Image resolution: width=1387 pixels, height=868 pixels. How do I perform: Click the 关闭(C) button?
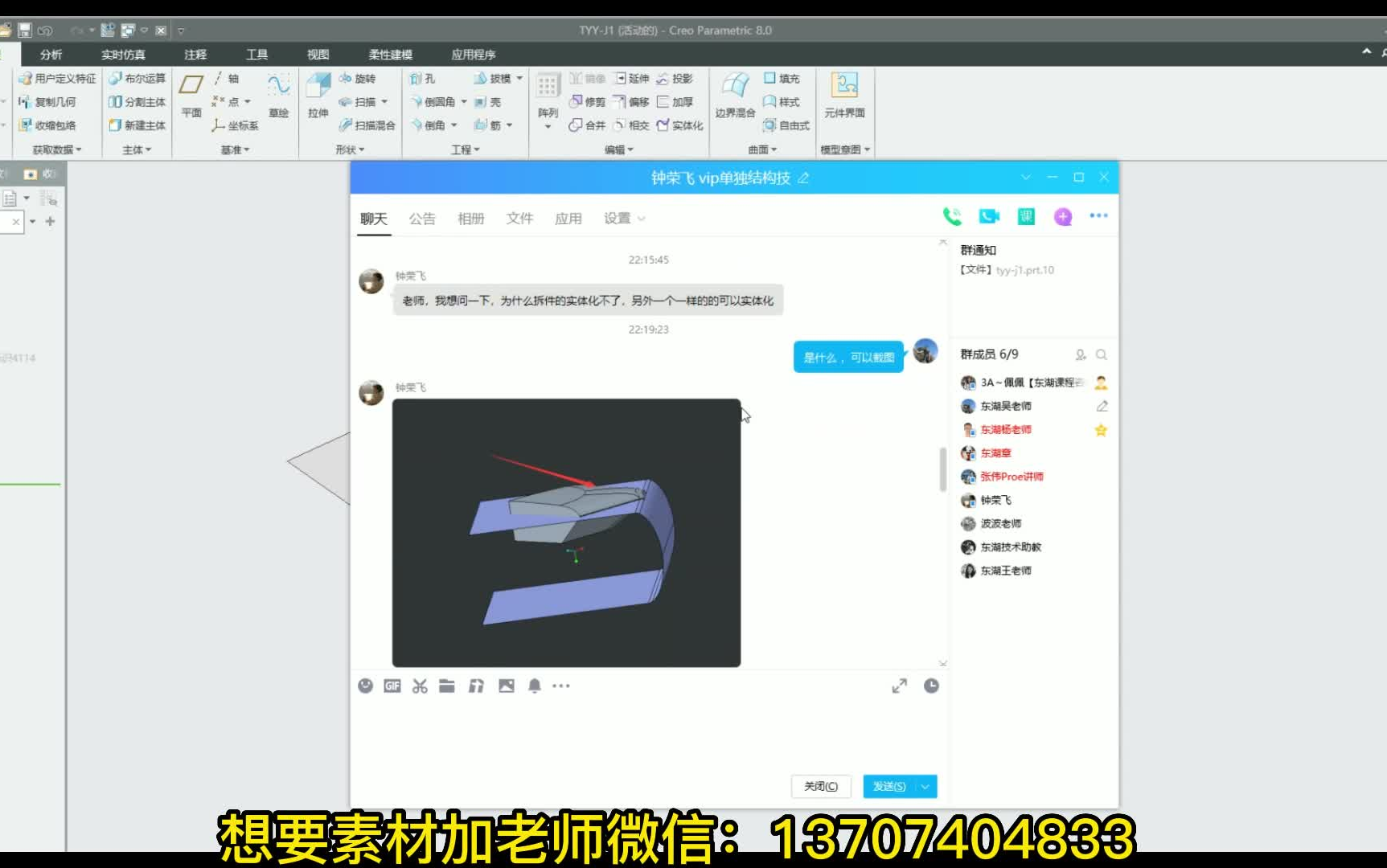[820, 786]
